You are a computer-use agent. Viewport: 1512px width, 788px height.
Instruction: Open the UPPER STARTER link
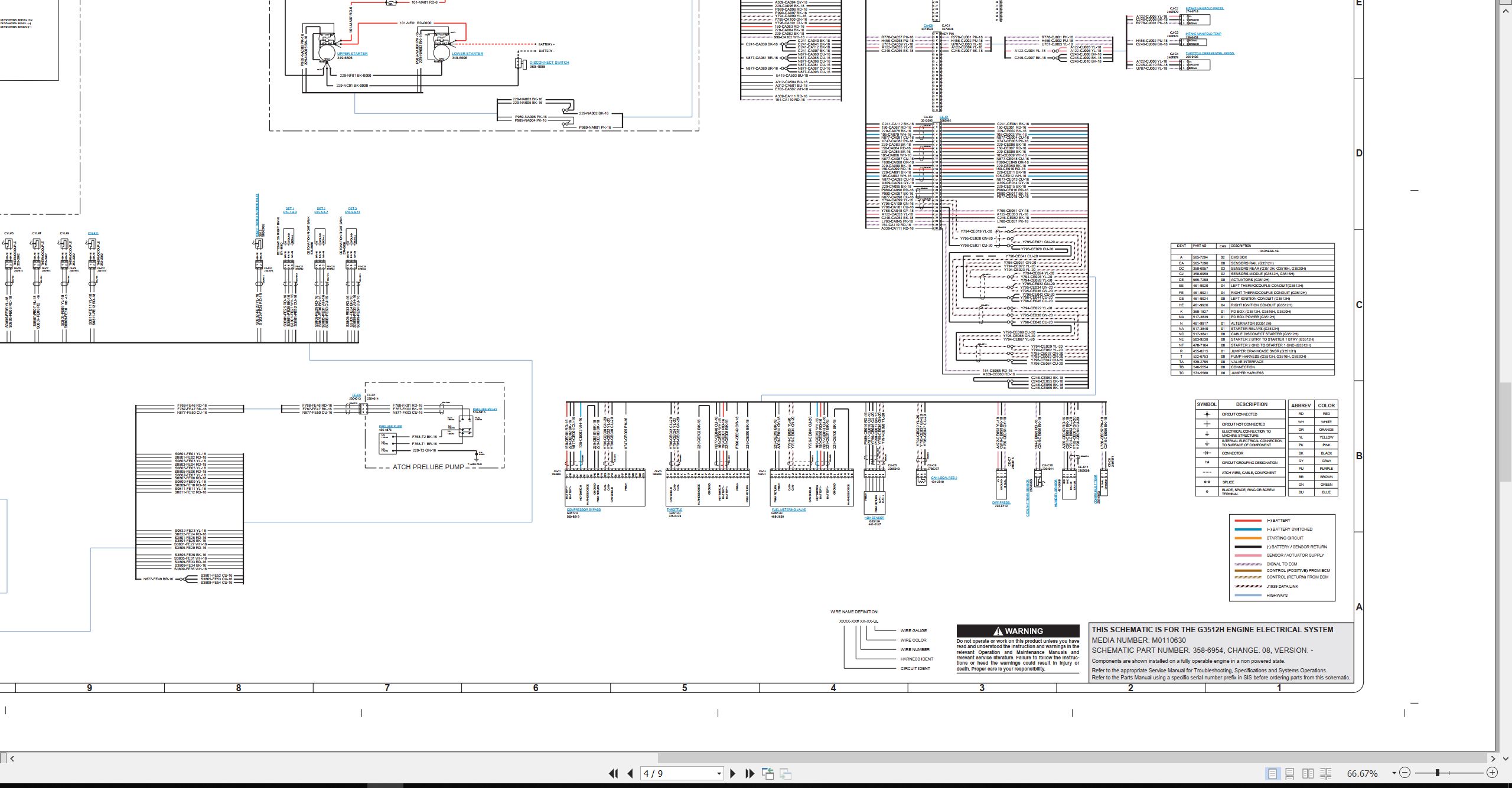pyautogui.click(x=352, y=54)
